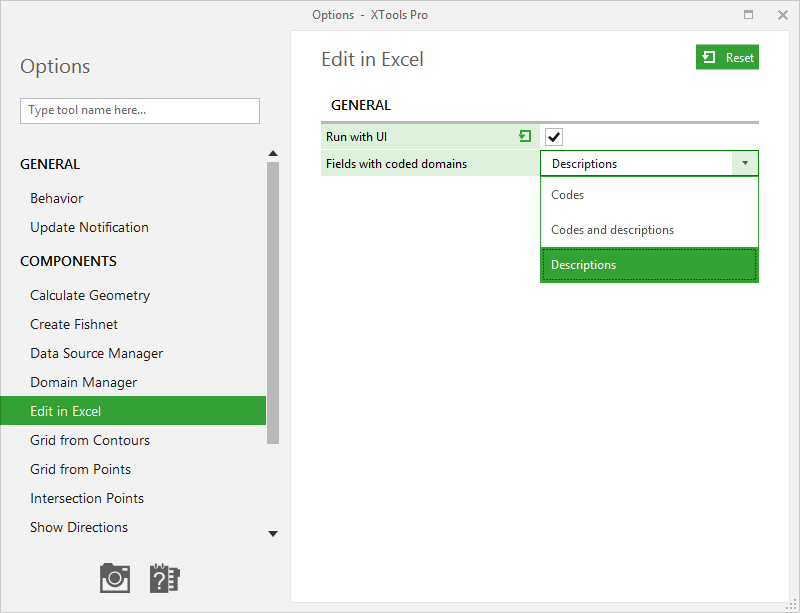Go to Domain Manager options
Screen dimensions: 800x613
[83, 382]
